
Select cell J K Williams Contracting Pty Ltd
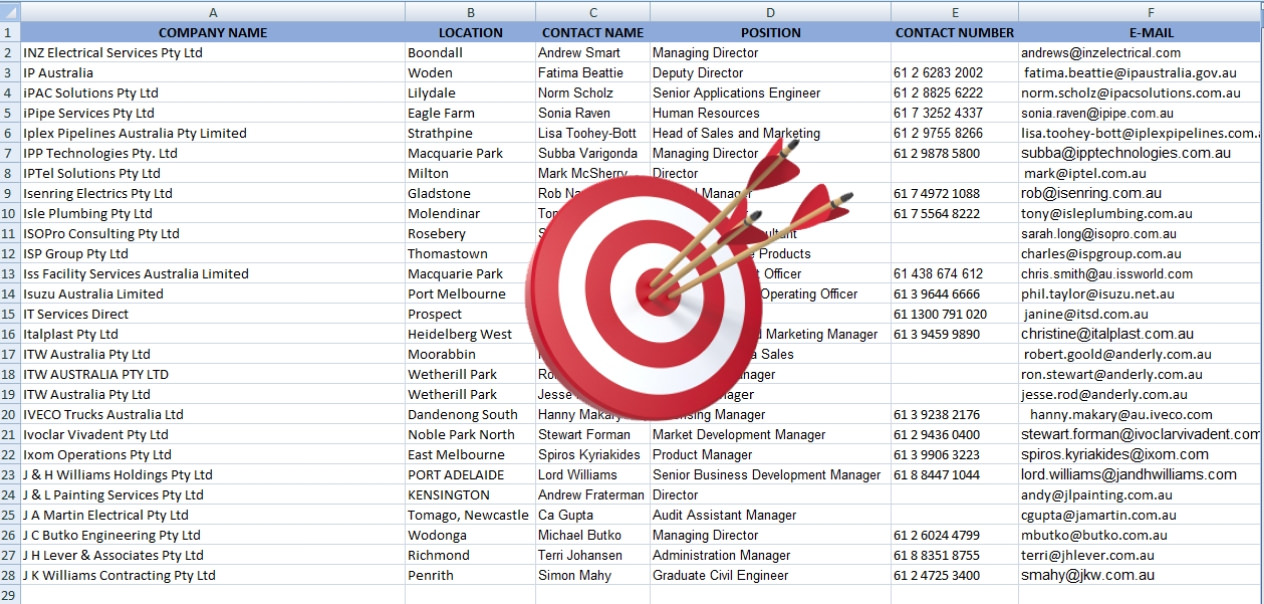coord(213,575)
